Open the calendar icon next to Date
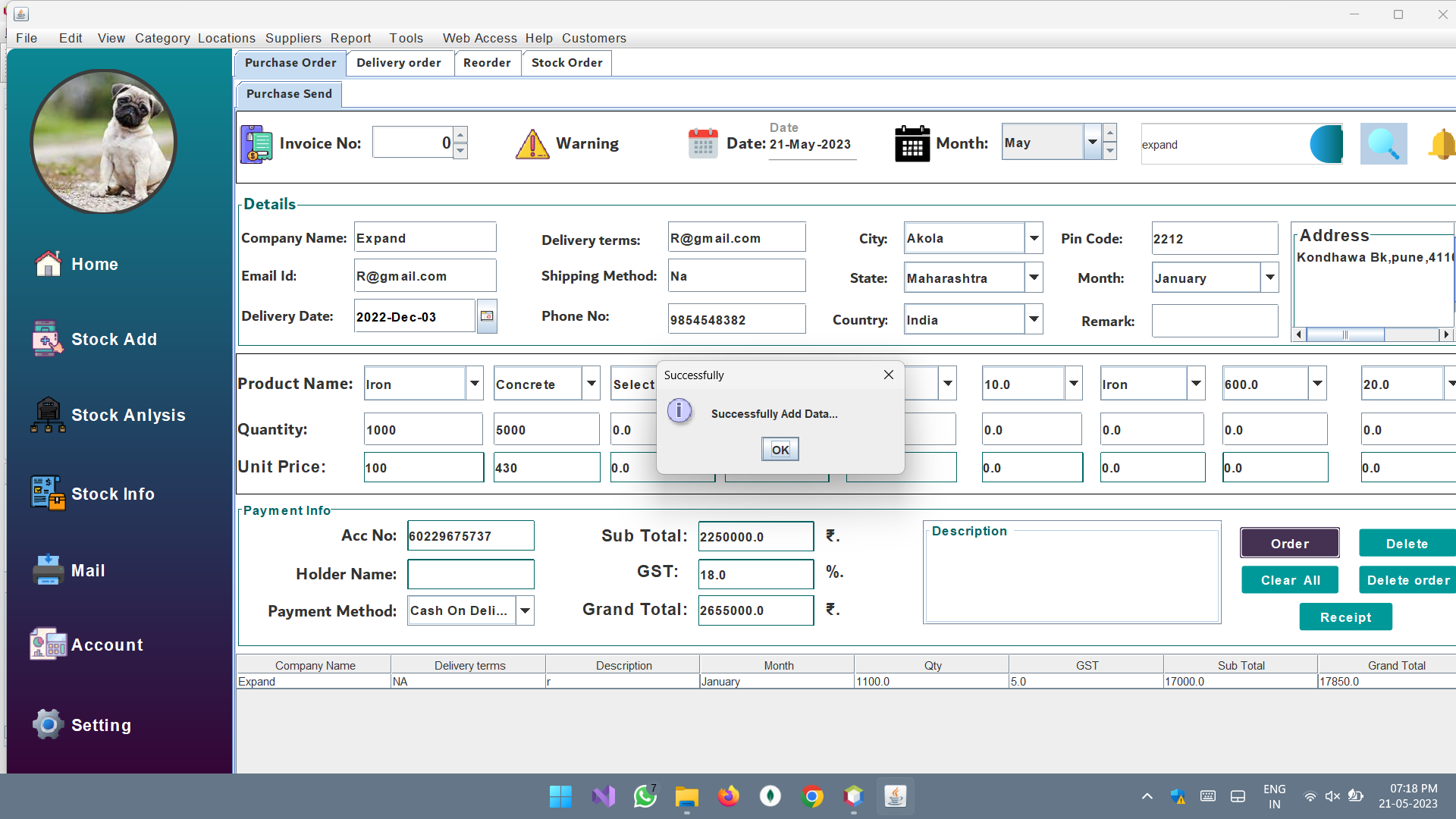 pos(702,143)
